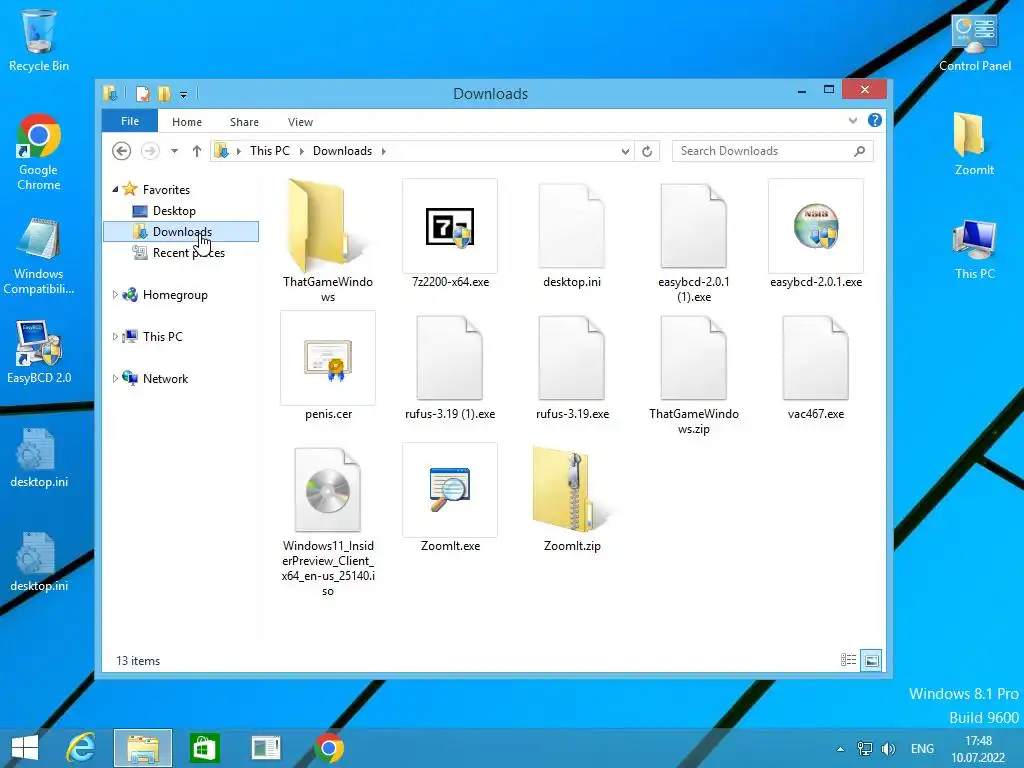Refresh the Downloads folder view
This screenshot has height=768, width=1024.
[x=647, y=152]
